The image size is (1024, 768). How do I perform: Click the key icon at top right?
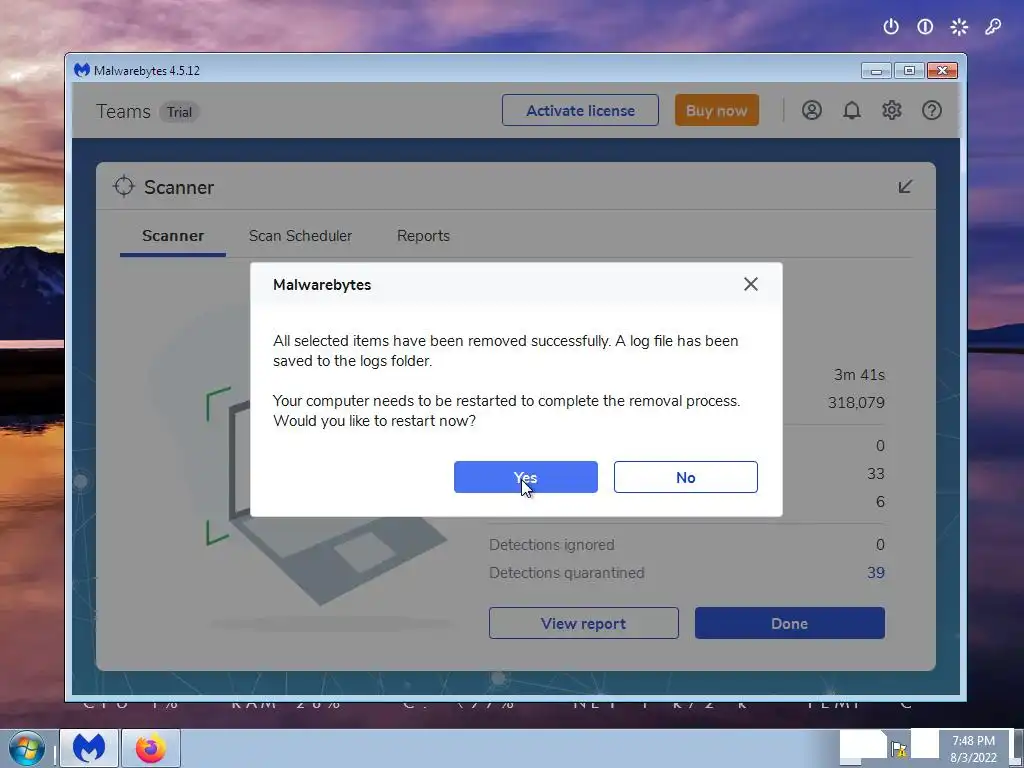coord(993,27)
